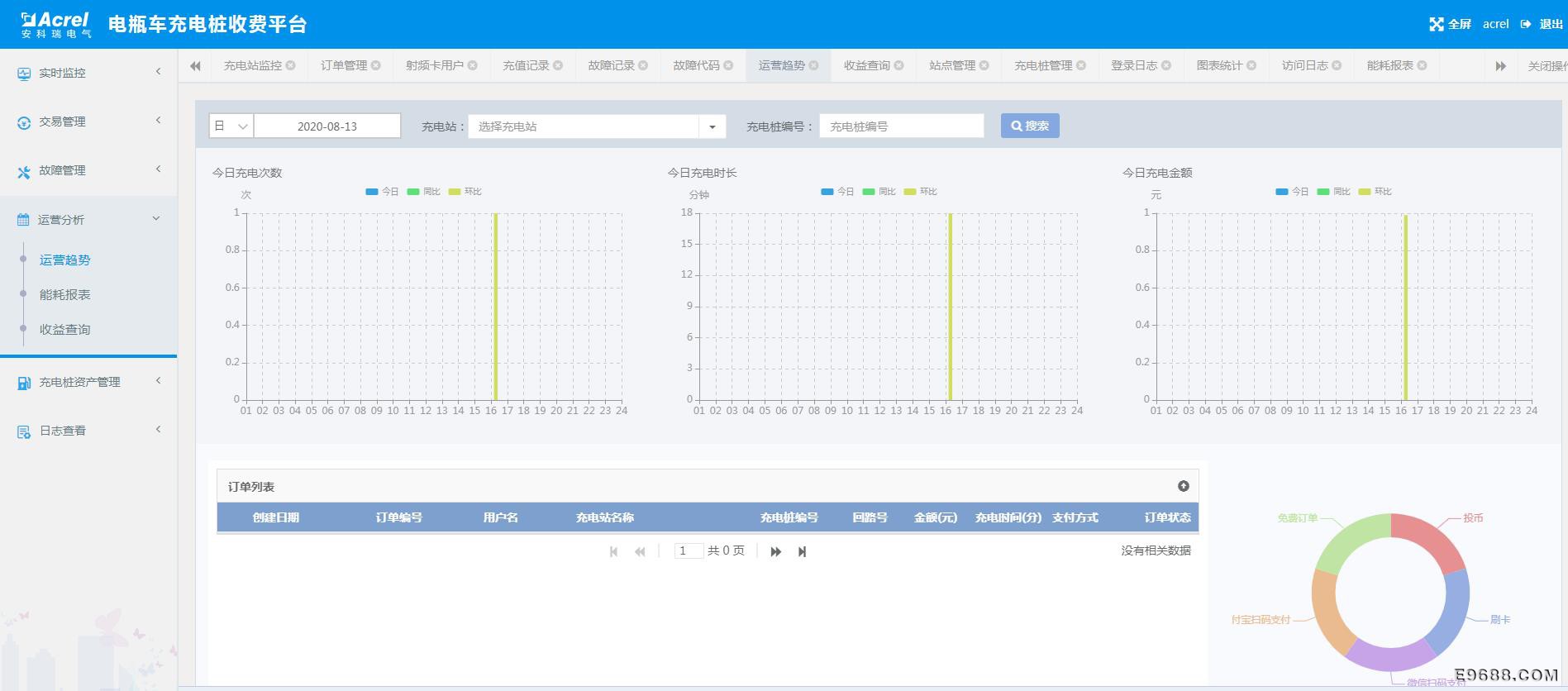
Task: Close the 能耗报表 tab
Action: tap(1423, 65)
